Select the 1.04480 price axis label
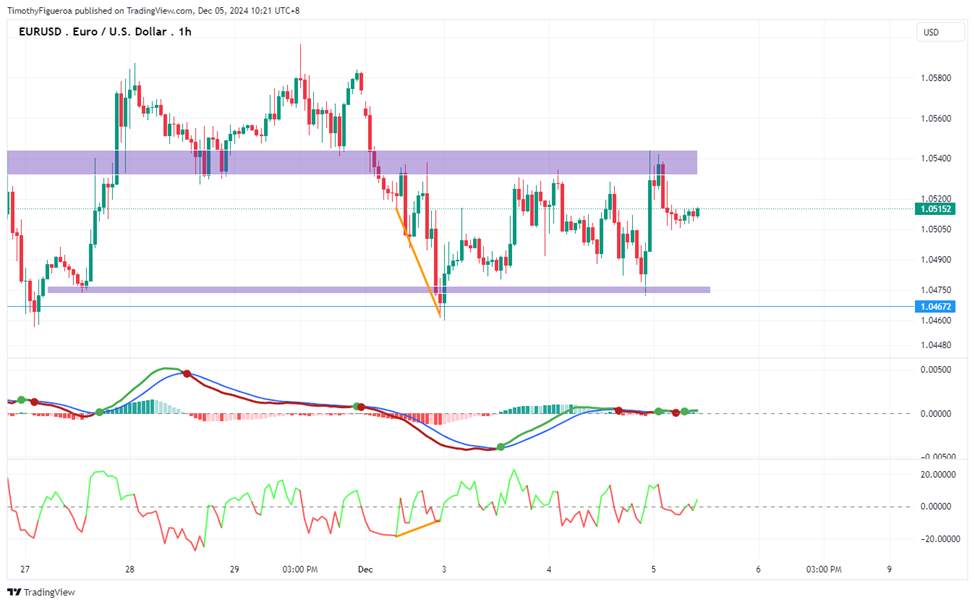Screen dimensions: 975x605 click(x=936, y=345)
